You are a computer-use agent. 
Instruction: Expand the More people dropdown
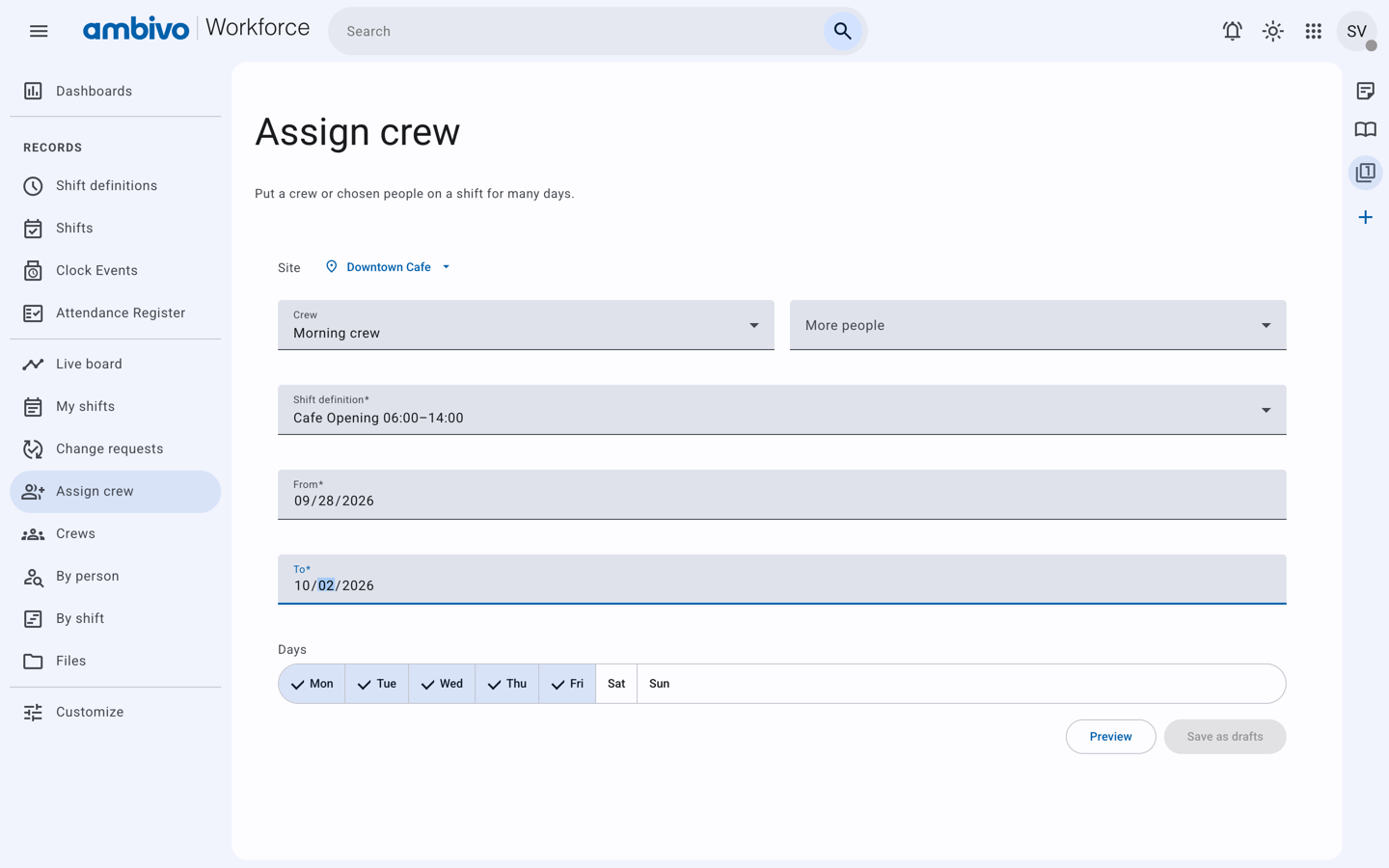point(1038,325)
